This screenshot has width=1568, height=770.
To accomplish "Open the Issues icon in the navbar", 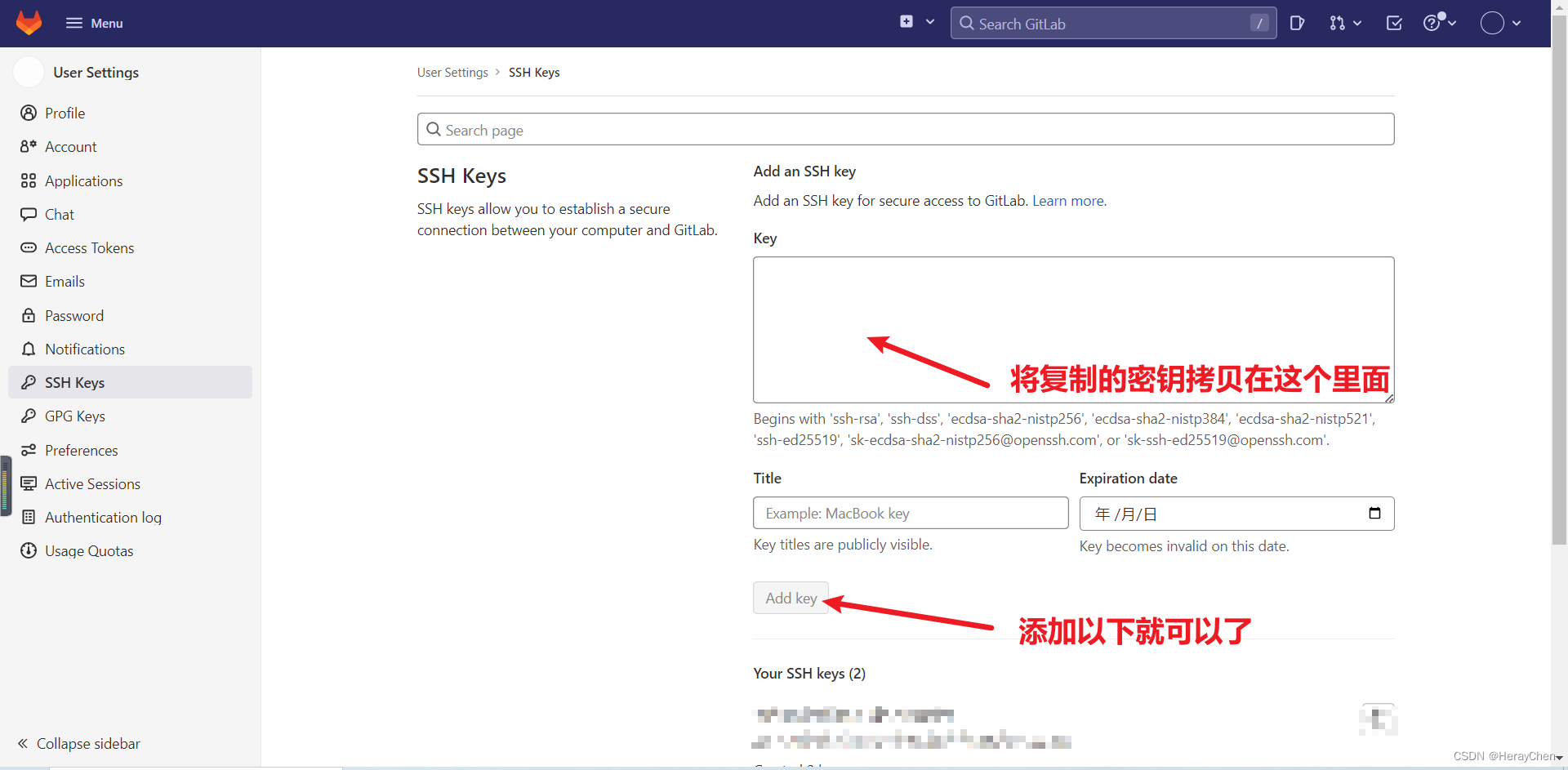I will click(1298, 23).
